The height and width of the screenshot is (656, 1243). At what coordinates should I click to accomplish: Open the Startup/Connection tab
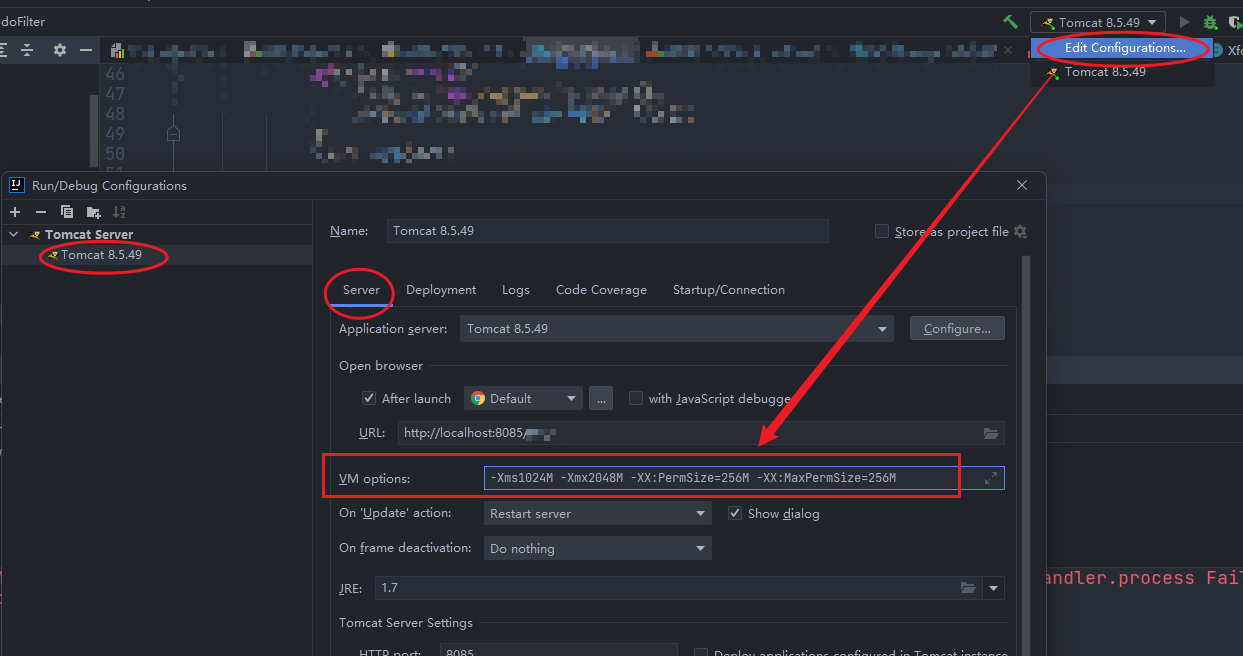click(x=729, y=290)
